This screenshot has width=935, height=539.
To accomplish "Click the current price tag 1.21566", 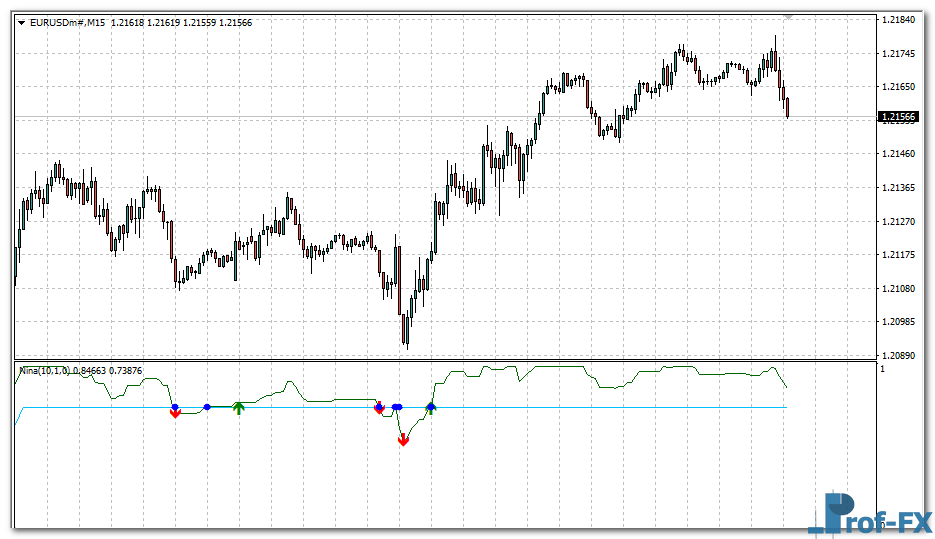I will click(897, 117).
